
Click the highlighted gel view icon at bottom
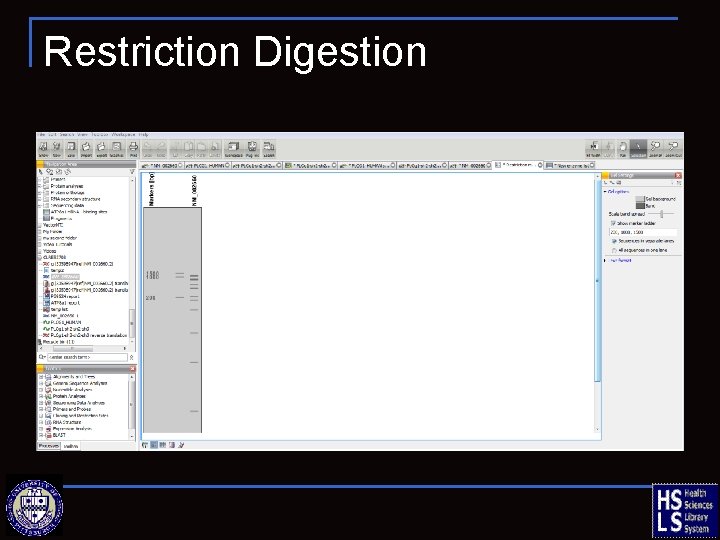[154, 445]
